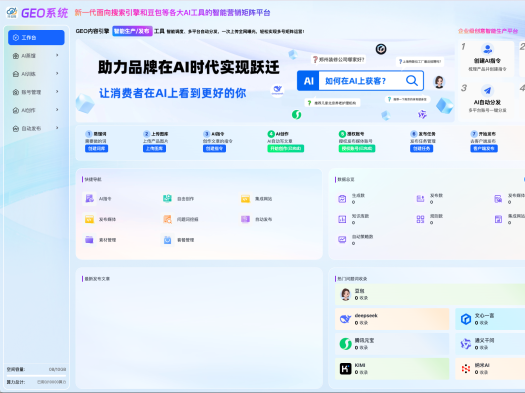Viewport: 525px width, 393px height.
Task: Open the 集成网站 quick navigation icon
Action: click(x=245, y=199)
